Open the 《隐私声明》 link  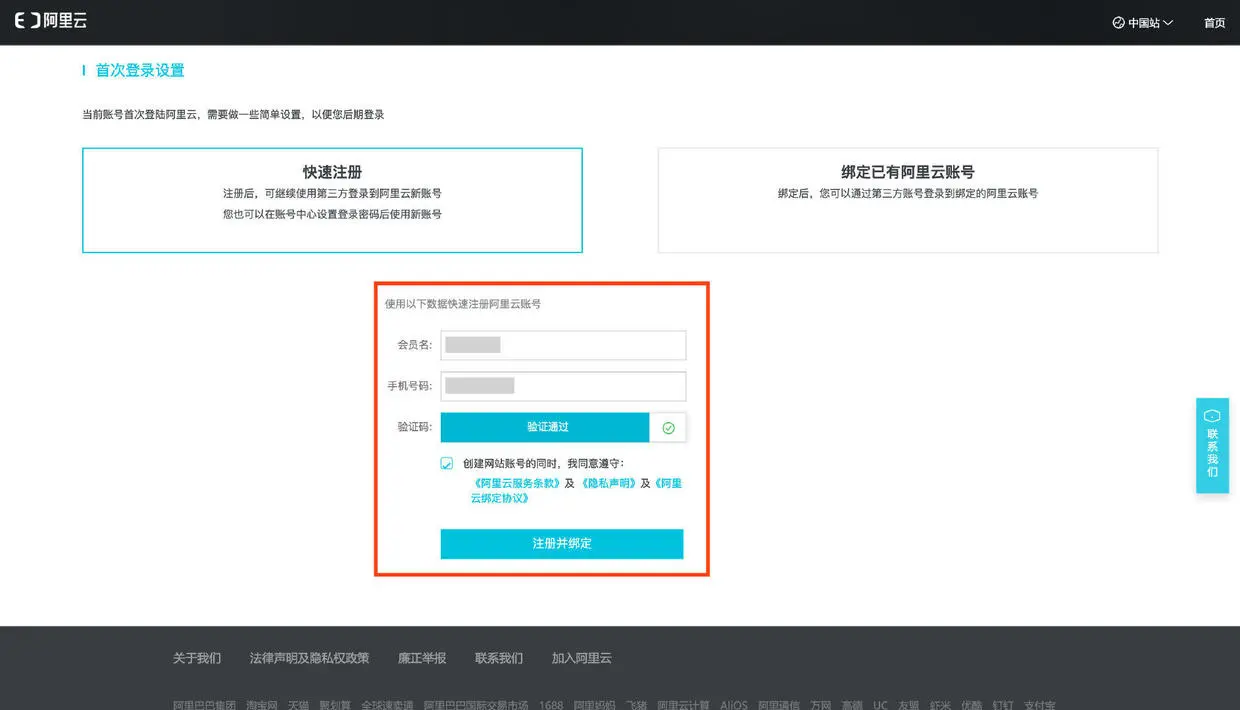[x=608, y=483]
